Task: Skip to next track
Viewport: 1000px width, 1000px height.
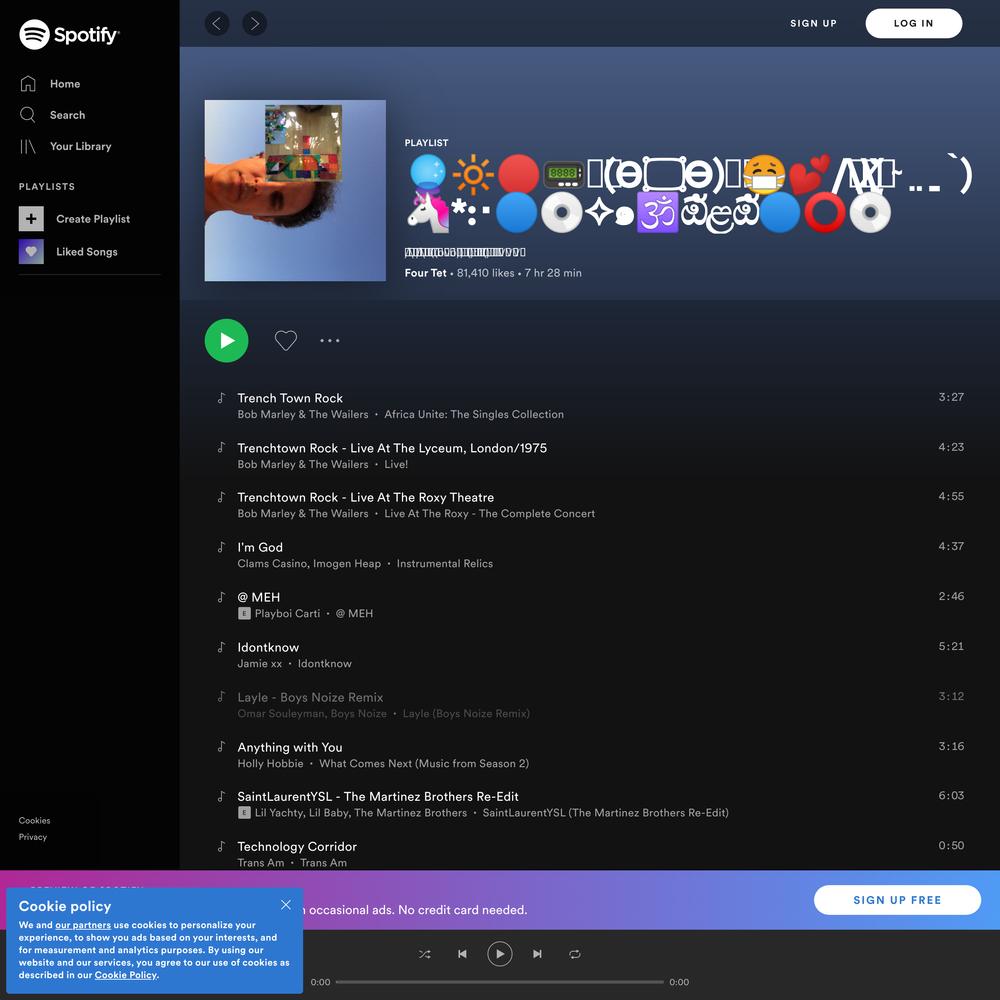Action: tap(538, 954)
